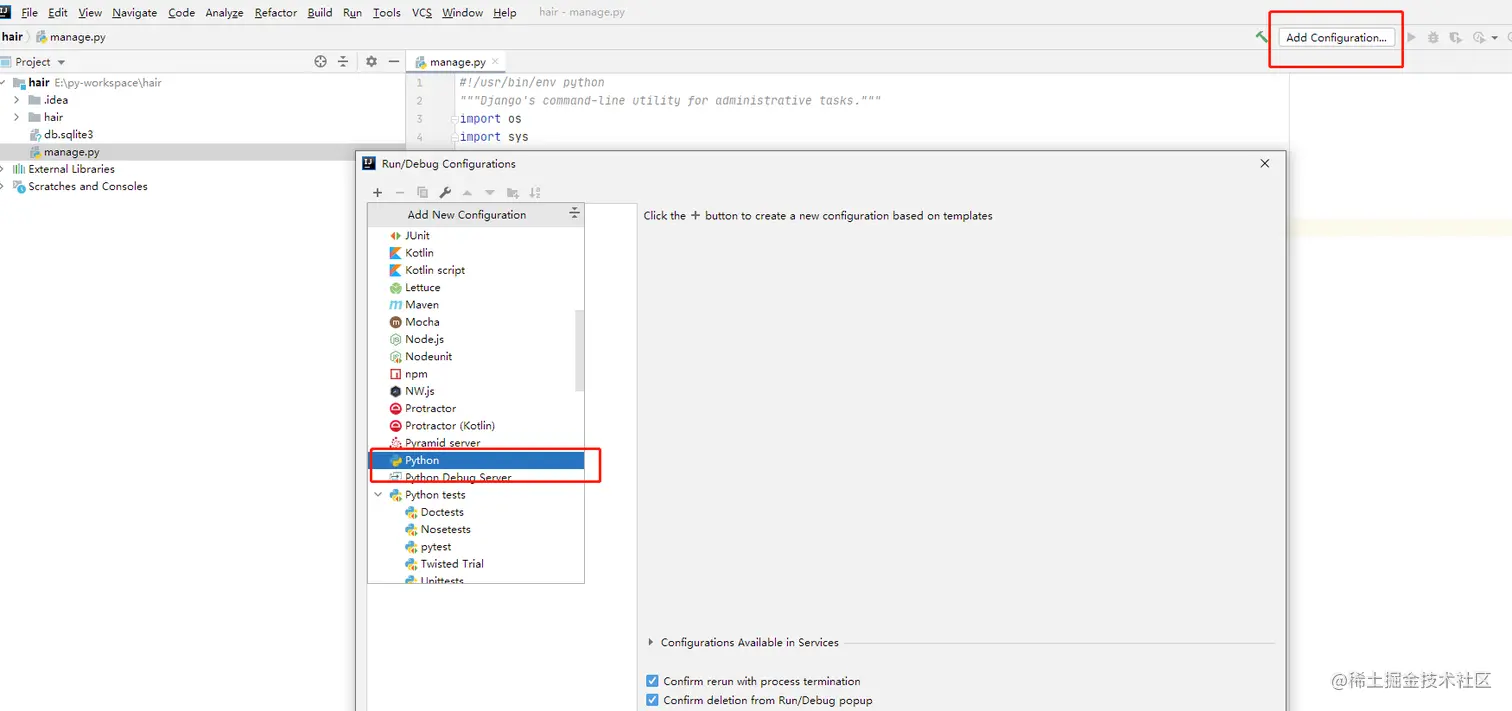Viewport: 1512px width, 711px height.
Task: Close the manage.py editor tab
Action: pyautogui.click(x=495, y=61)
